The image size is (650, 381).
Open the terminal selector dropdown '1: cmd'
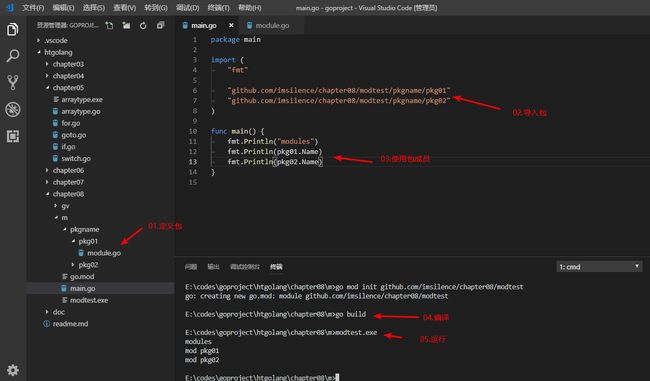599,267
